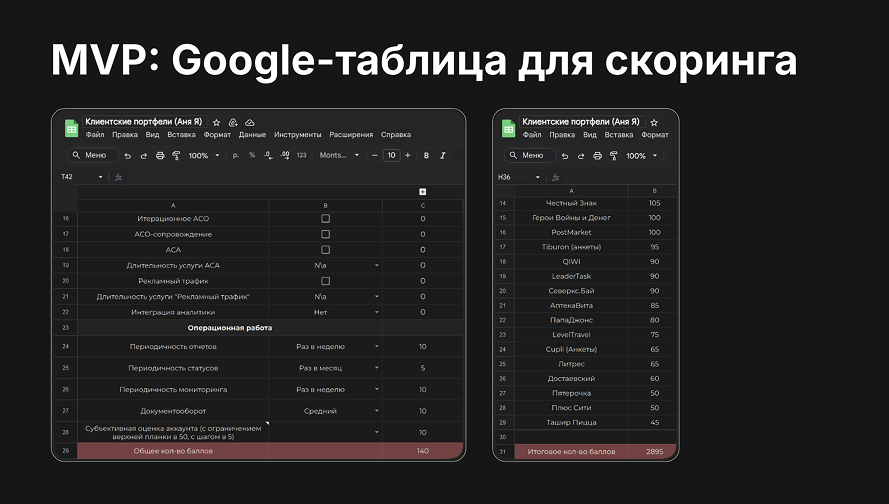Format as percent in left spreadsheet
889x504 pixels.
tap(252, 155)
